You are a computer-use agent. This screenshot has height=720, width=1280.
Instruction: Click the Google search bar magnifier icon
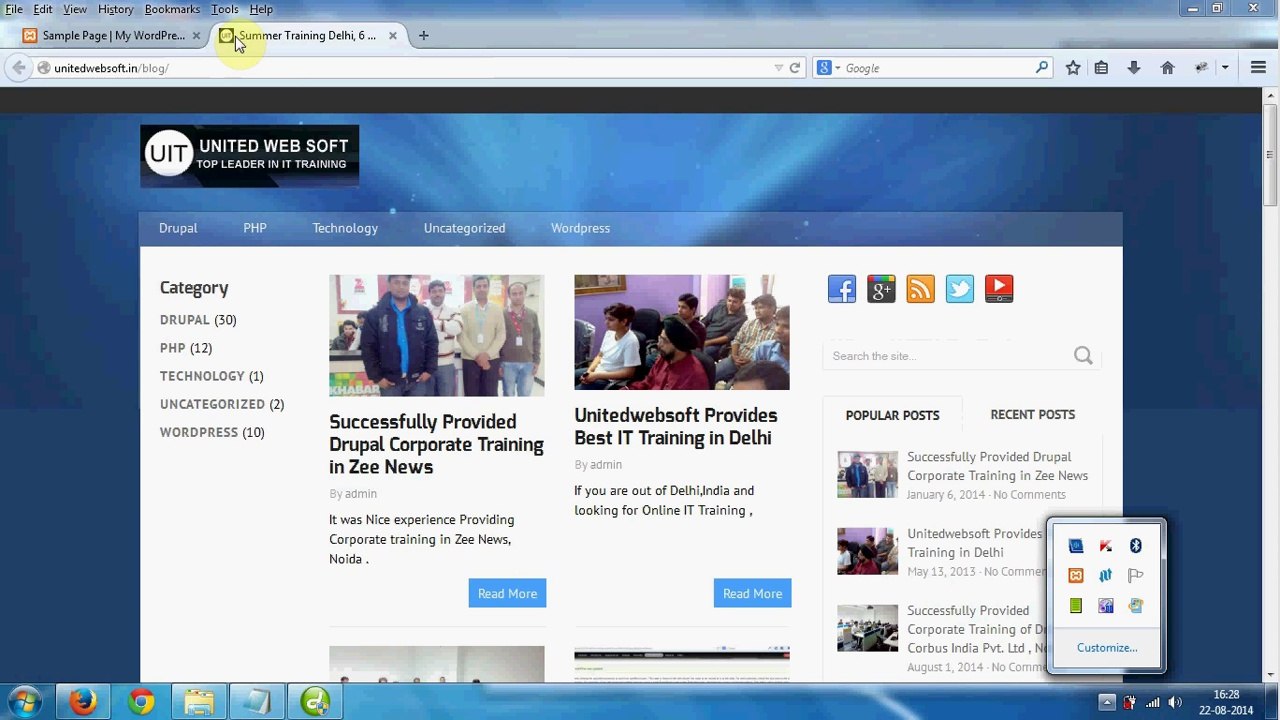1042,68
